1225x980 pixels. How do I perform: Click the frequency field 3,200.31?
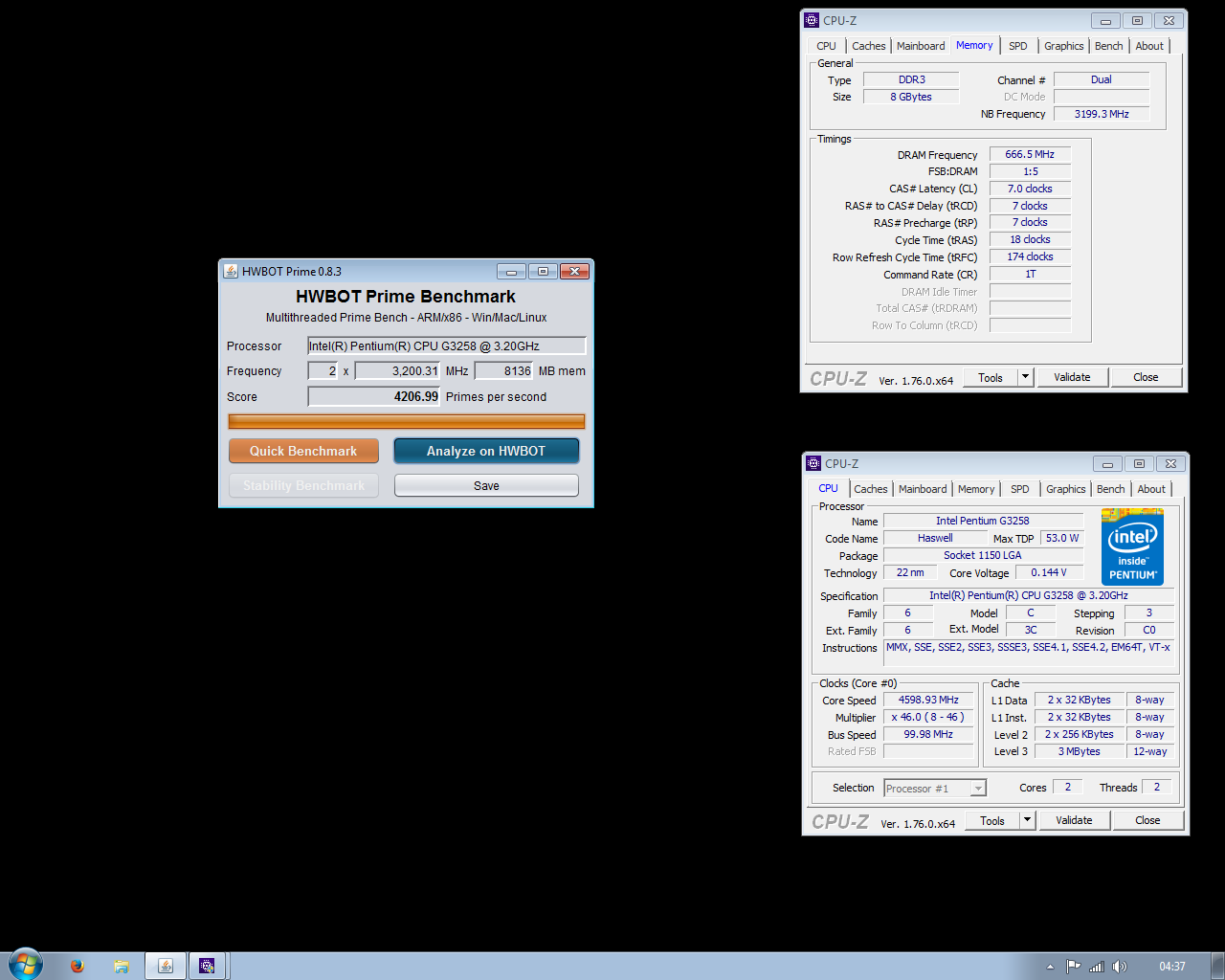(x=397, y=370)
